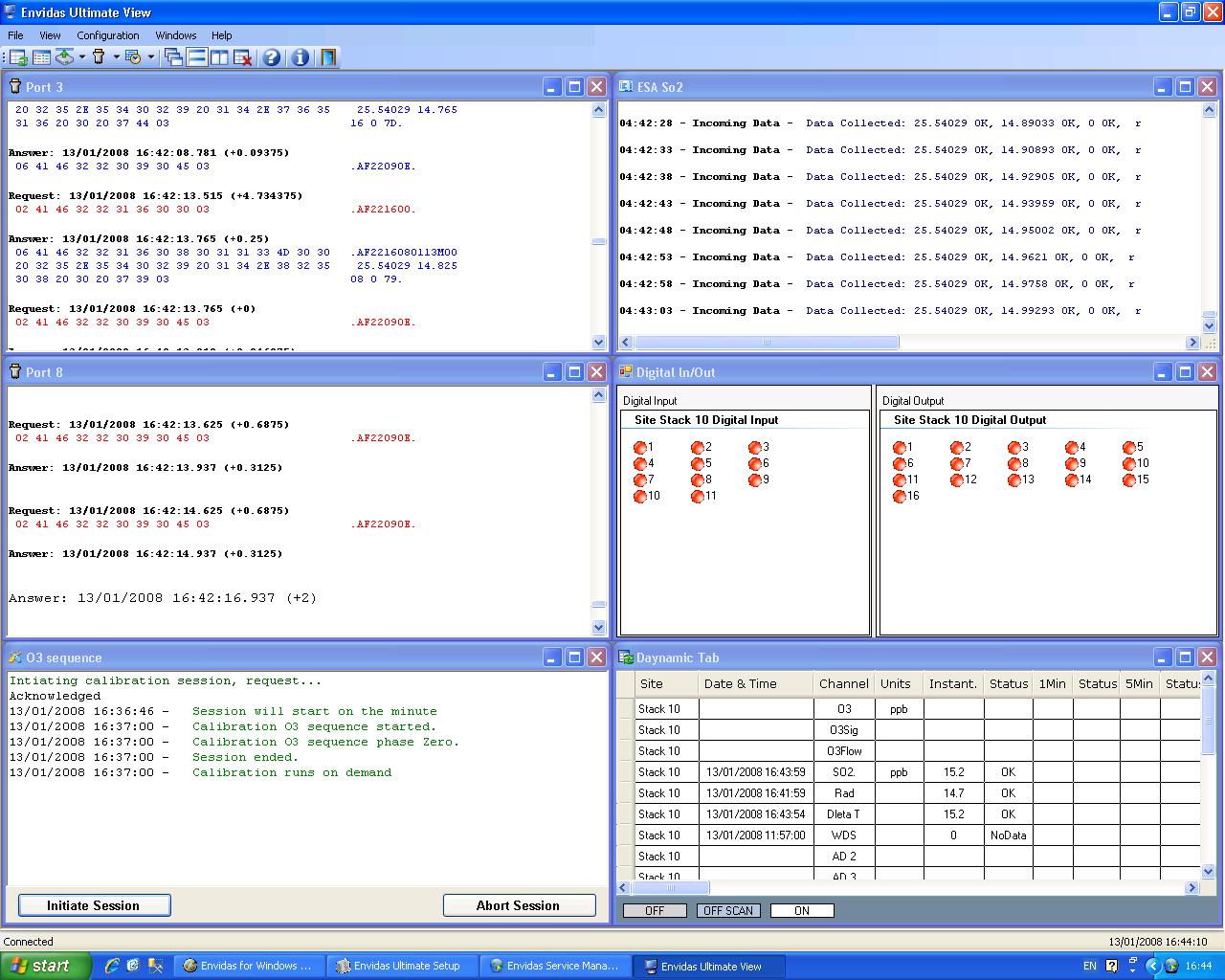The image size is (1225, 980).
Task: Open the Help question mark icon
Action: [272, 57]
